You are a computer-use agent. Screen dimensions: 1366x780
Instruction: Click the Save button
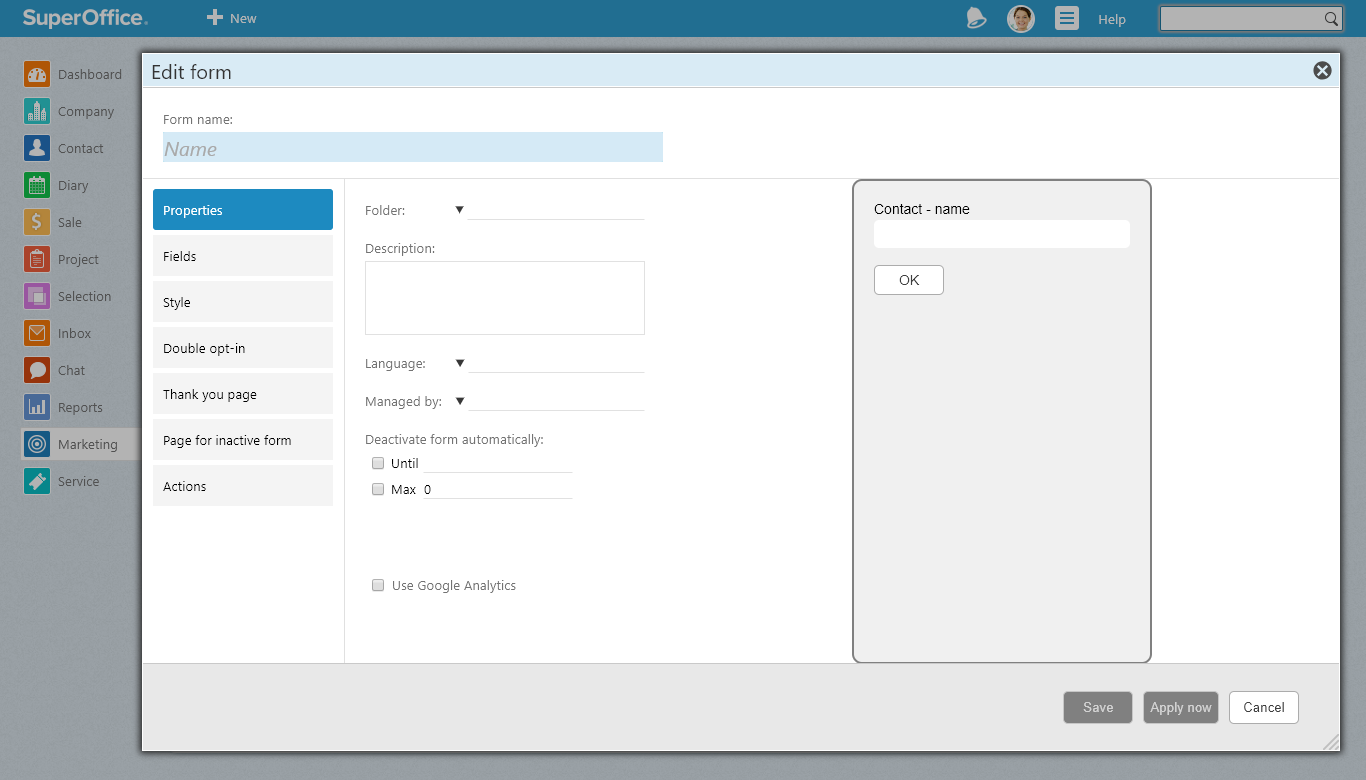1098,707
